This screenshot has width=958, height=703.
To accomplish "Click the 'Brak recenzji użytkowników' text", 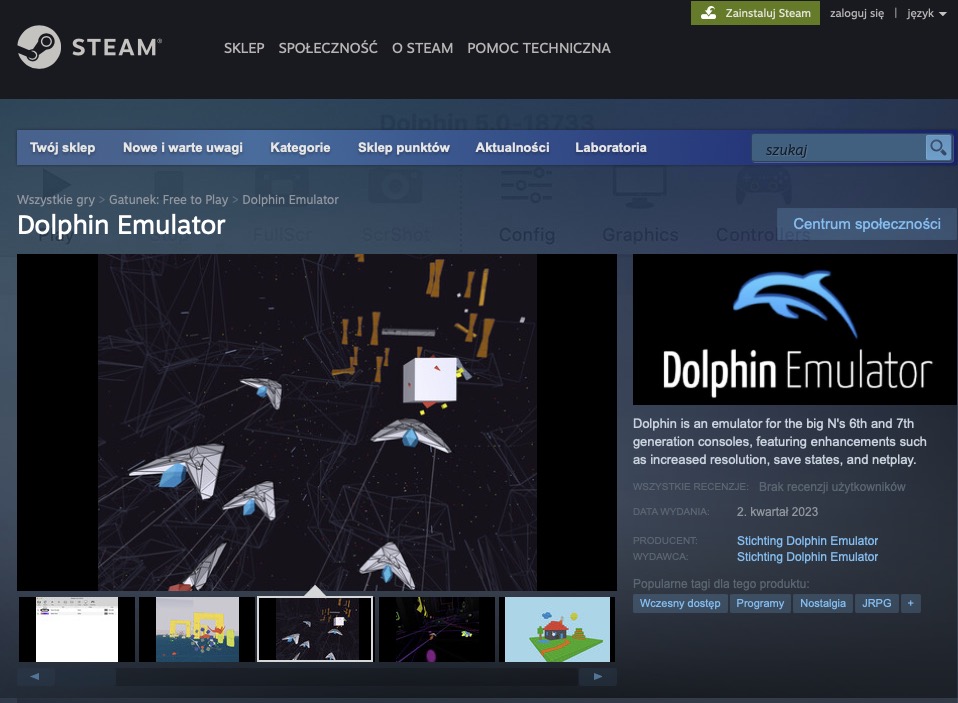I will [832, 487].
